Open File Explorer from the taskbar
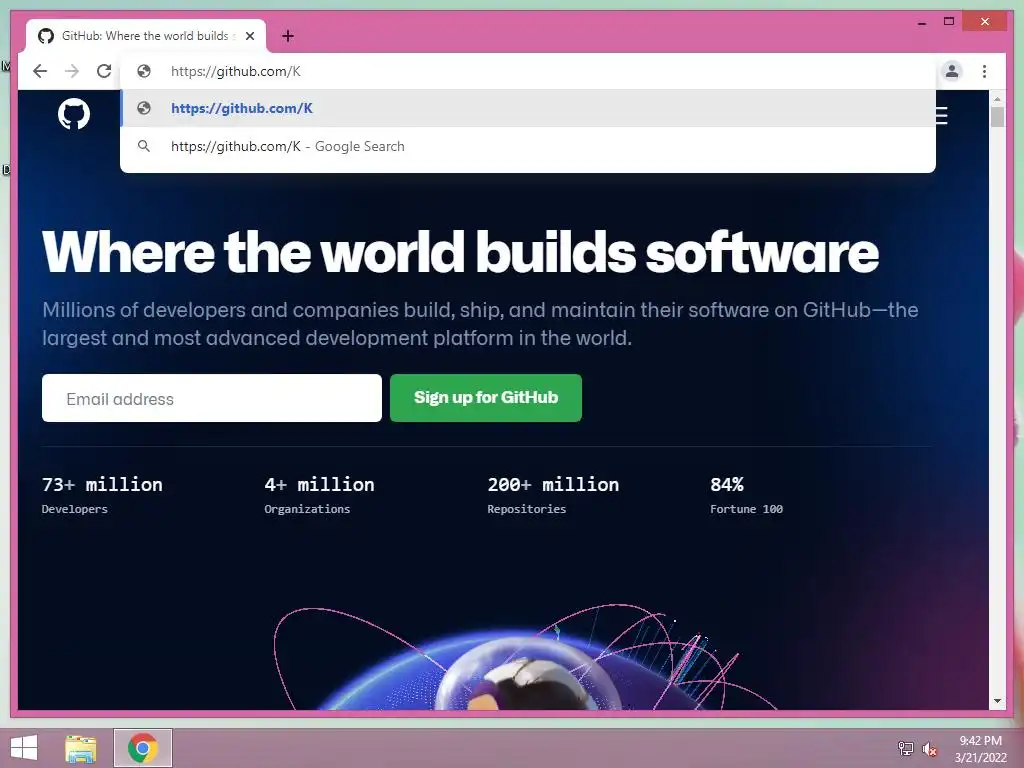The height and width of the screenshot is (768, 1024). click(81, 748)
